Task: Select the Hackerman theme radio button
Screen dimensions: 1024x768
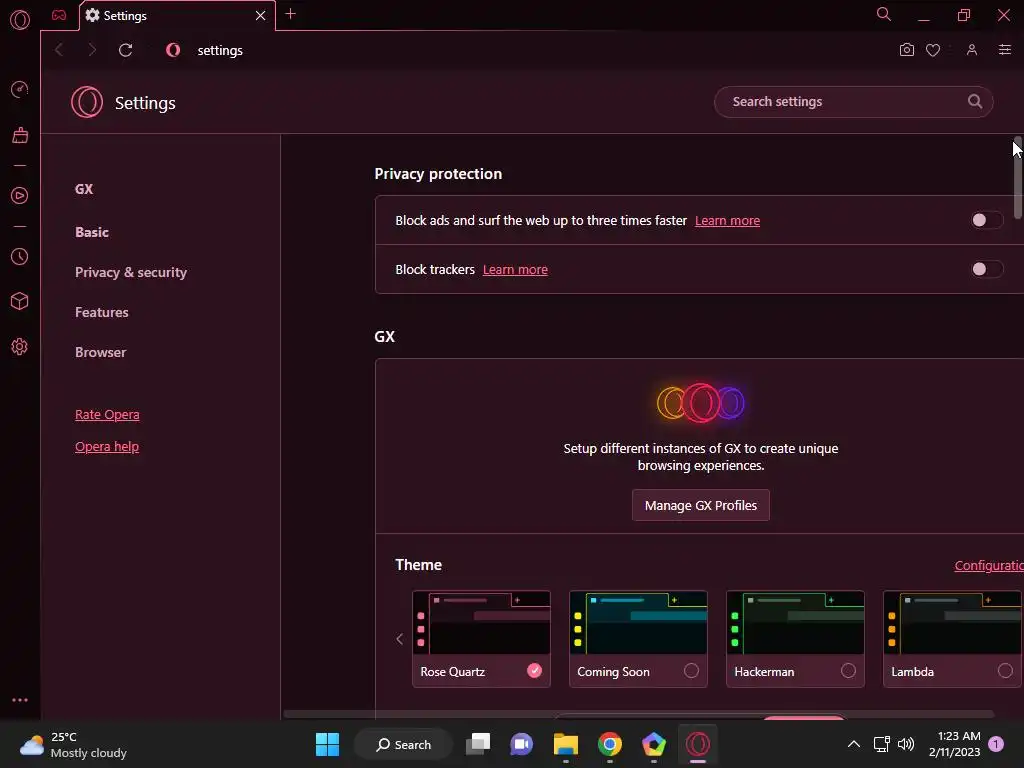Action: (x=848, y=671)
